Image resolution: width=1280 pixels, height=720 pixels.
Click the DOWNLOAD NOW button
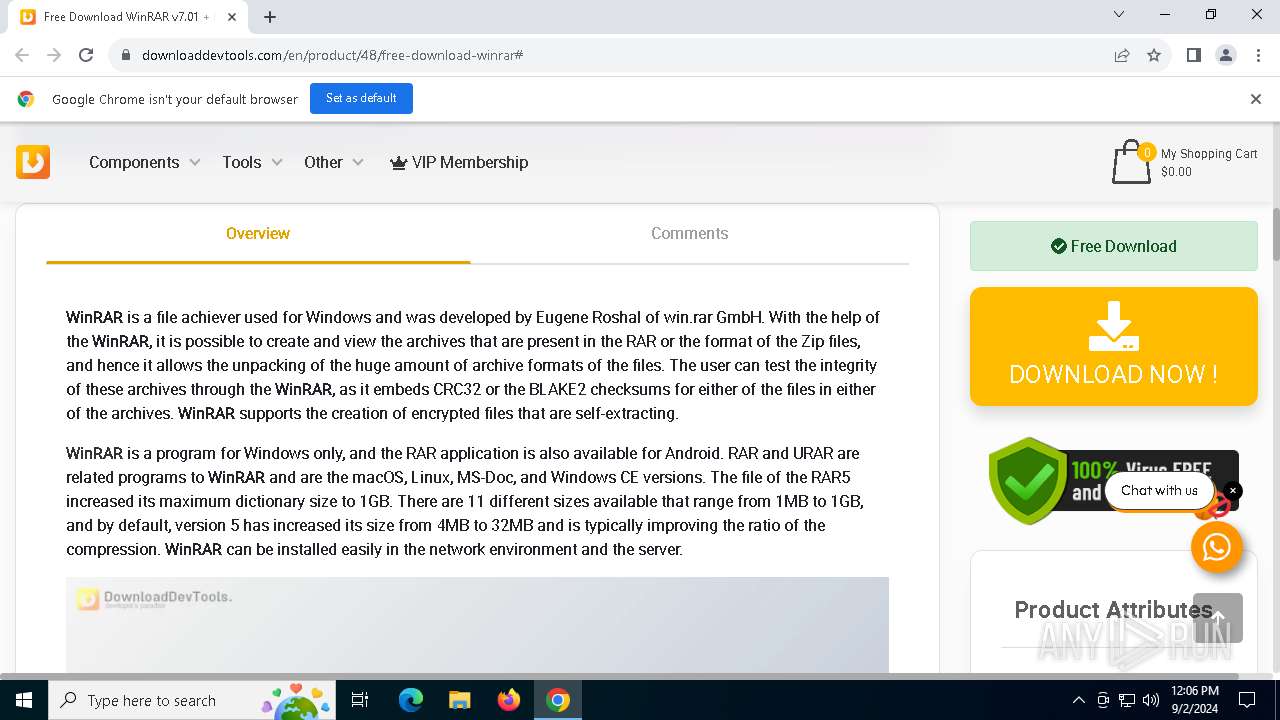(1114, 346)
